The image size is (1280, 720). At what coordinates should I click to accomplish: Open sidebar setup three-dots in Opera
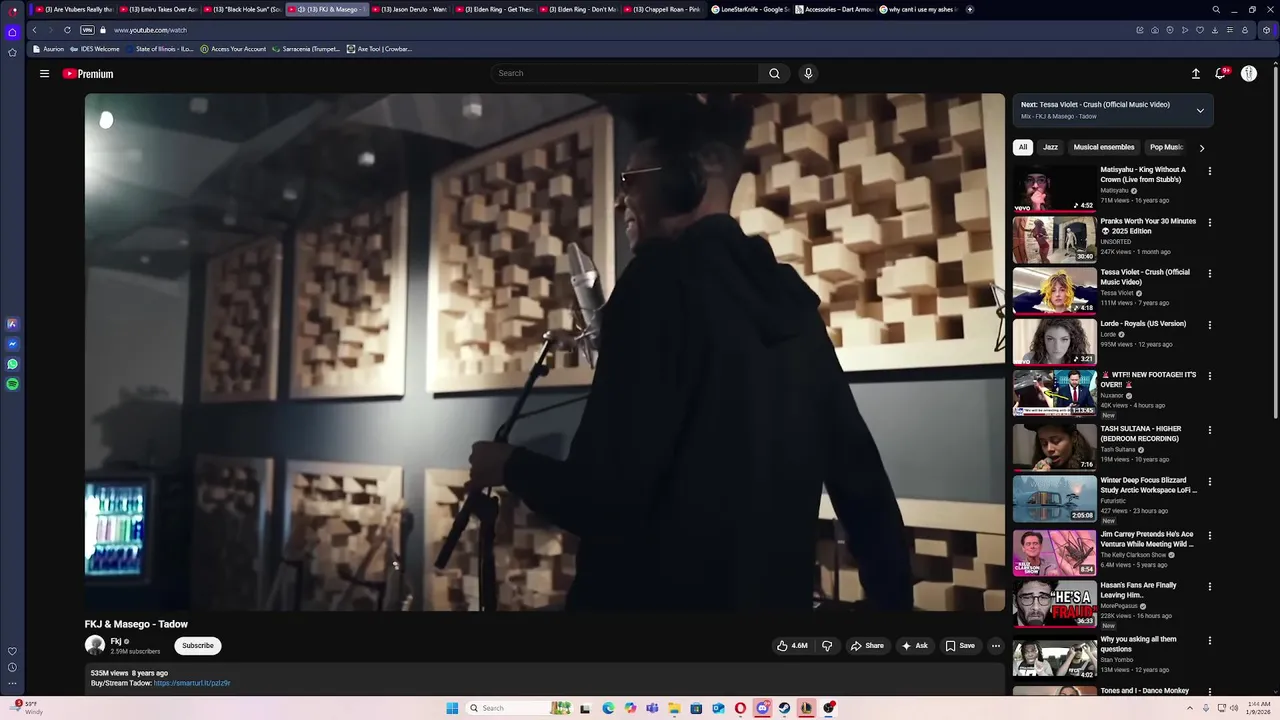[x=12, y=684]
